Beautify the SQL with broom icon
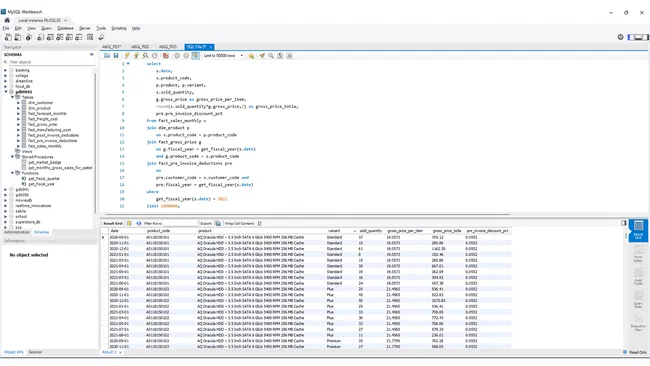Image resolution: width=650 pixels, height=366 pixels. click(262, 56)
